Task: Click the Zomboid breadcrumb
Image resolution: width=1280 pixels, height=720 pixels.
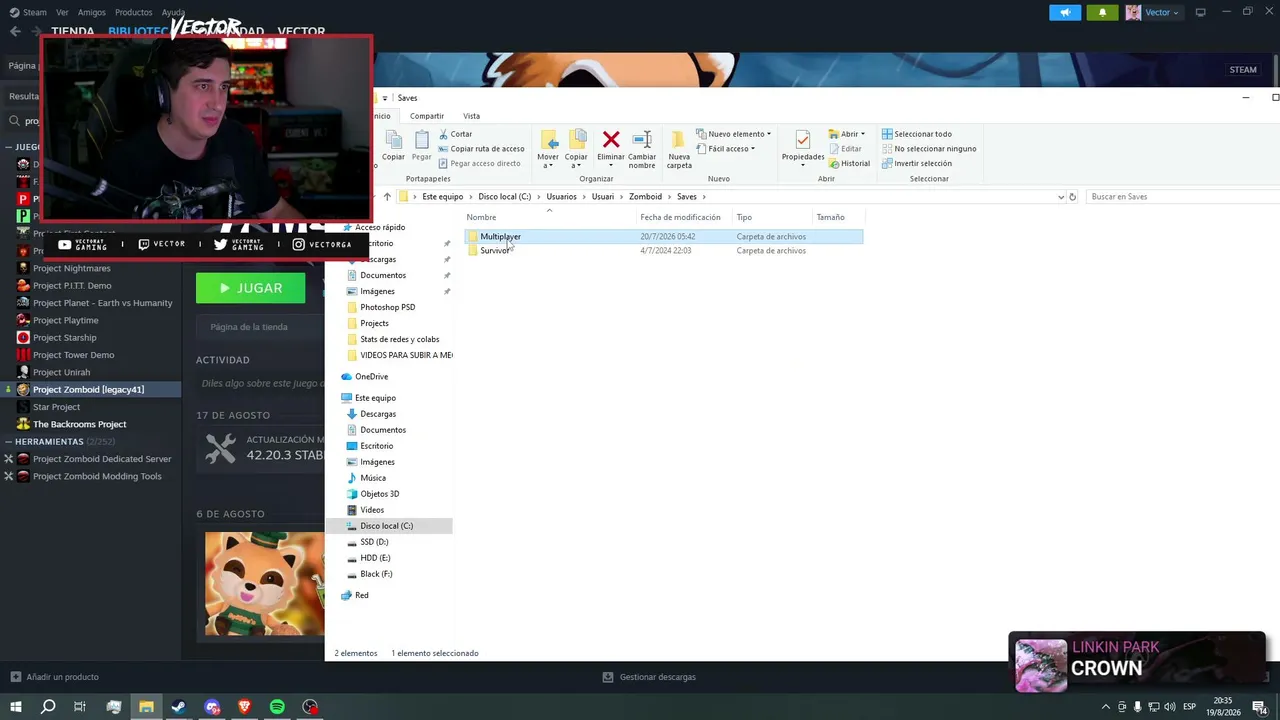Action: 645,197
